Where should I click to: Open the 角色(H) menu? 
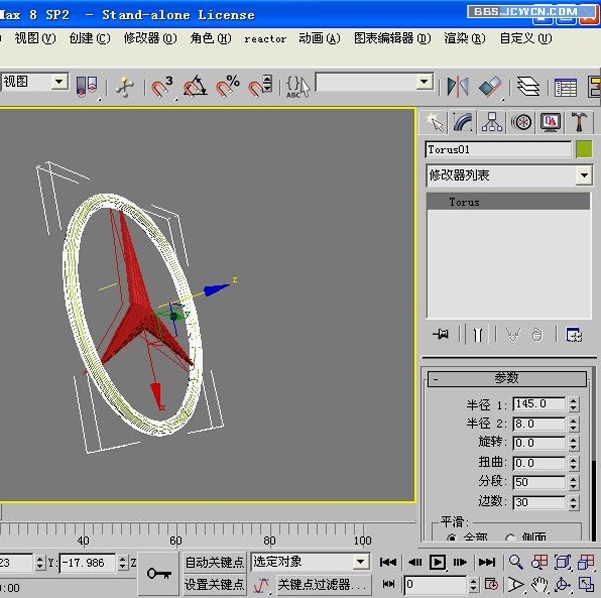211,38
